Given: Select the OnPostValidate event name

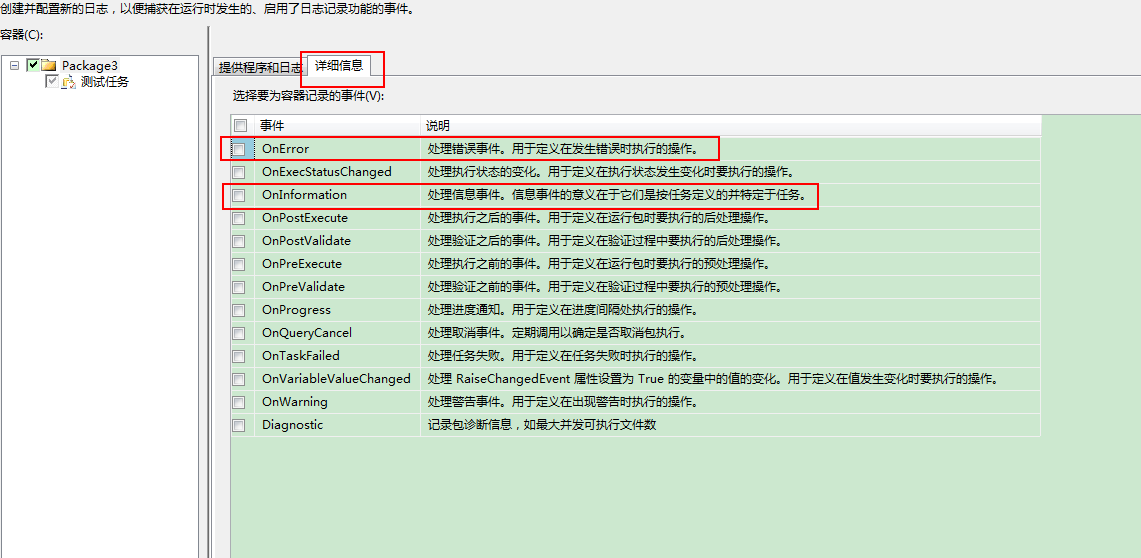Looking at the screenshot, I should (x=306, y=241).
